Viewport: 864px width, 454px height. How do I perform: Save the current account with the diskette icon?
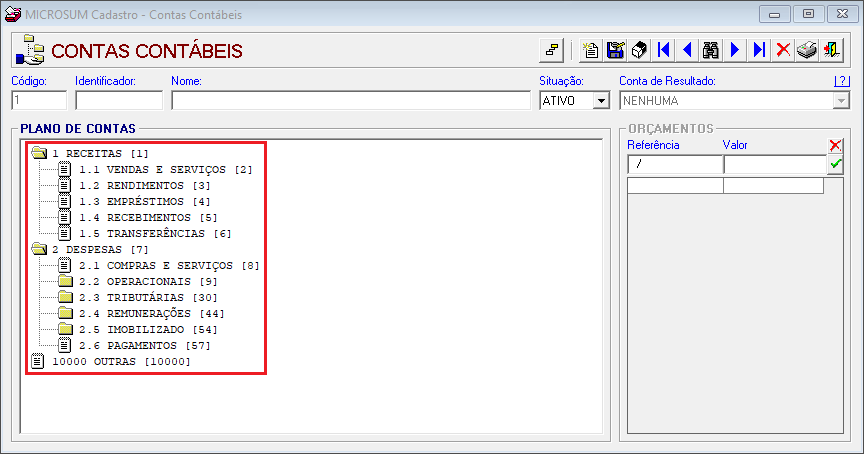615,50
